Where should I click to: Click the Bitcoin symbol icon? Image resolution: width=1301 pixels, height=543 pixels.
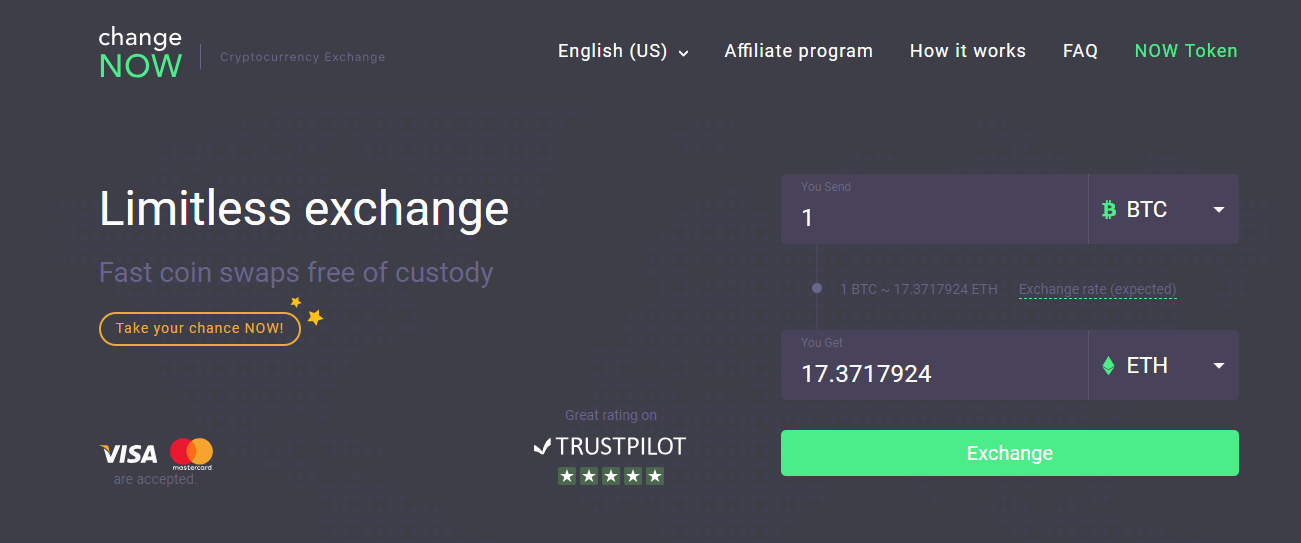click(x=1108, y=210)
